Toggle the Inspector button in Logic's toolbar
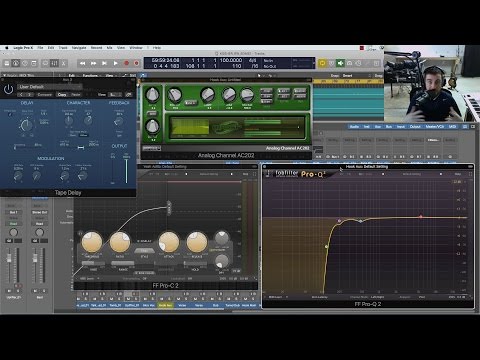The height and width of the screenshot is (360, 480). pos(16,63)
